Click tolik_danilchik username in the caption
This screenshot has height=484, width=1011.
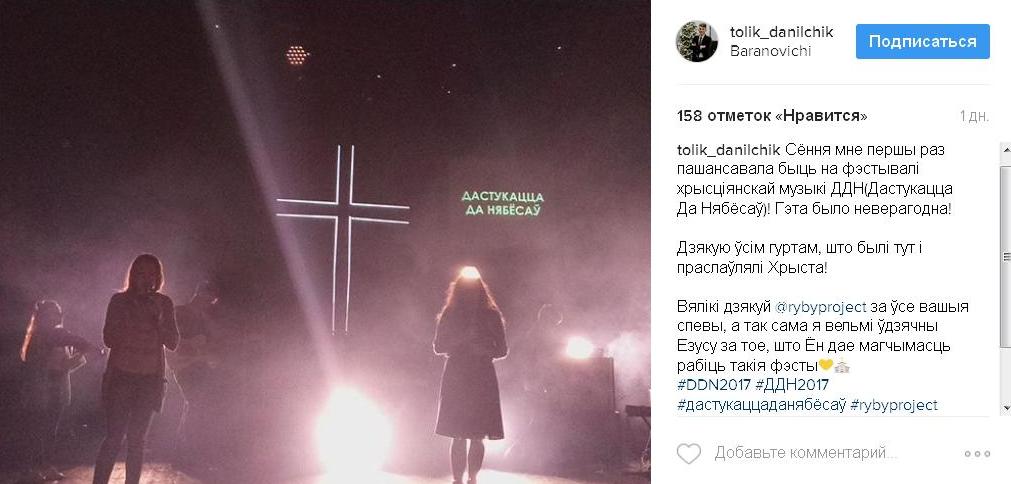pyautogui.click(x=729, y=150)
